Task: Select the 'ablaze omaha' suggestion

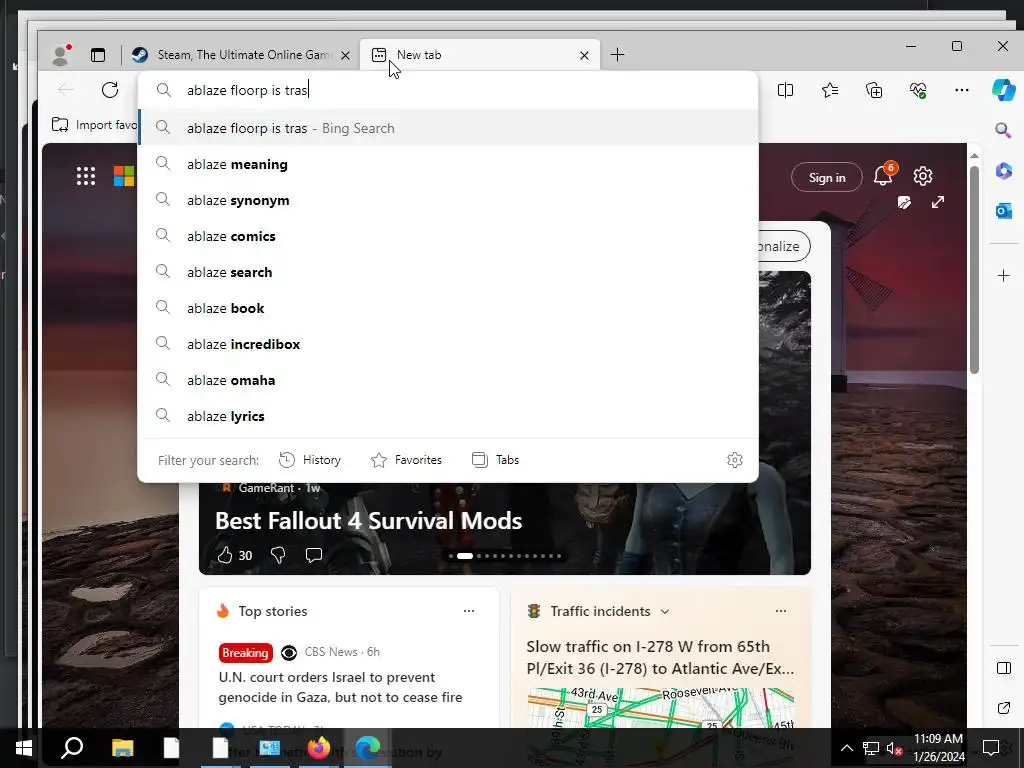Action: (448, 379)
